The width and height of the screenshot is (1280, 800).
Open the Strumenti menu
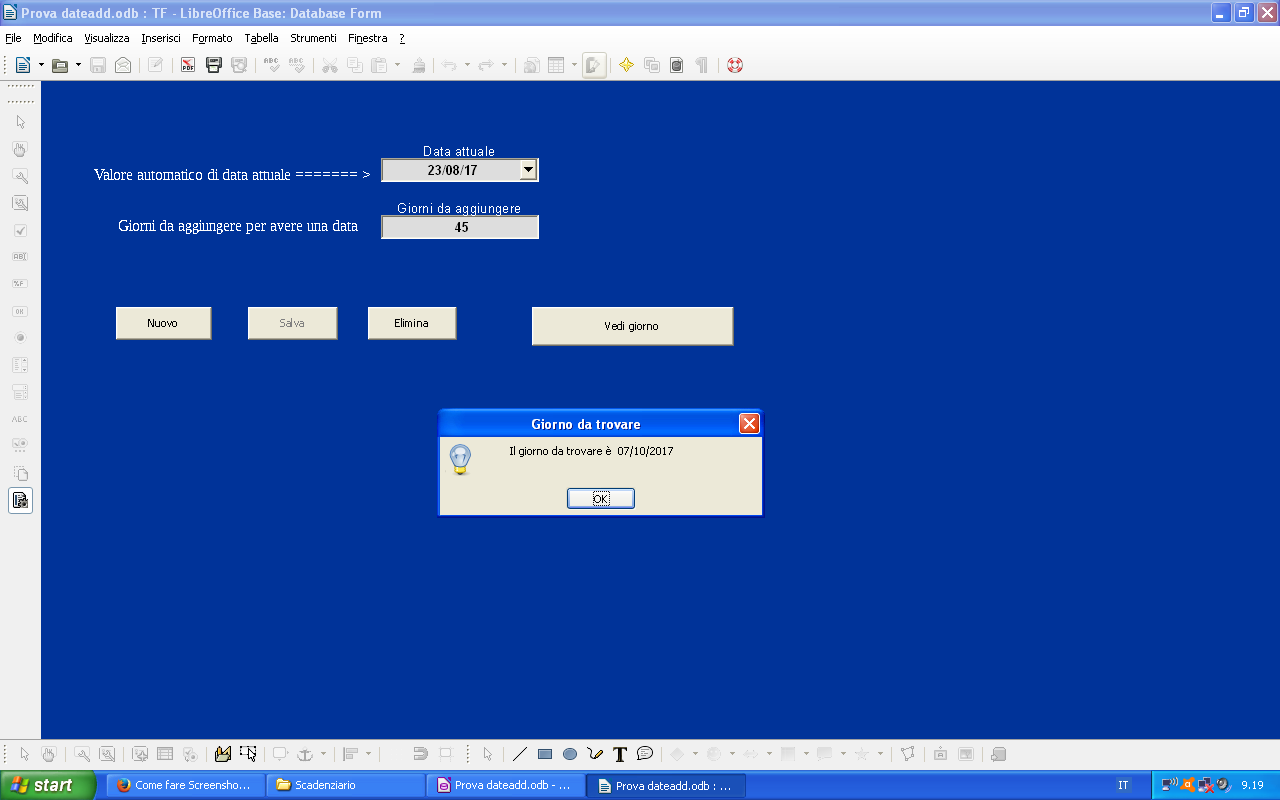coord(313,38)
